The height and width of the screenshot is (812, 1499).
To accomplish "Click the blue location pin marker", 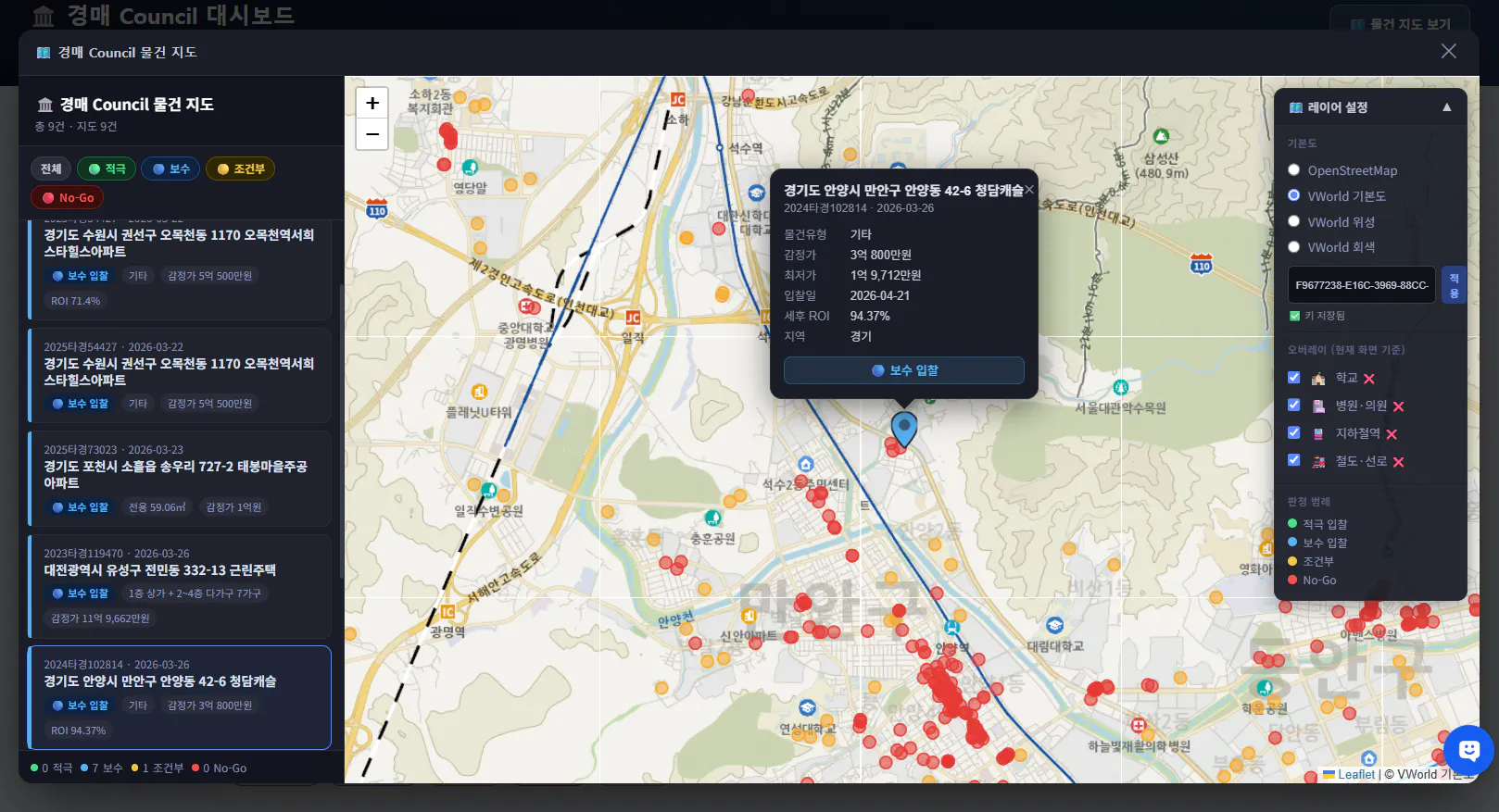I will click(x=904, y=430).
